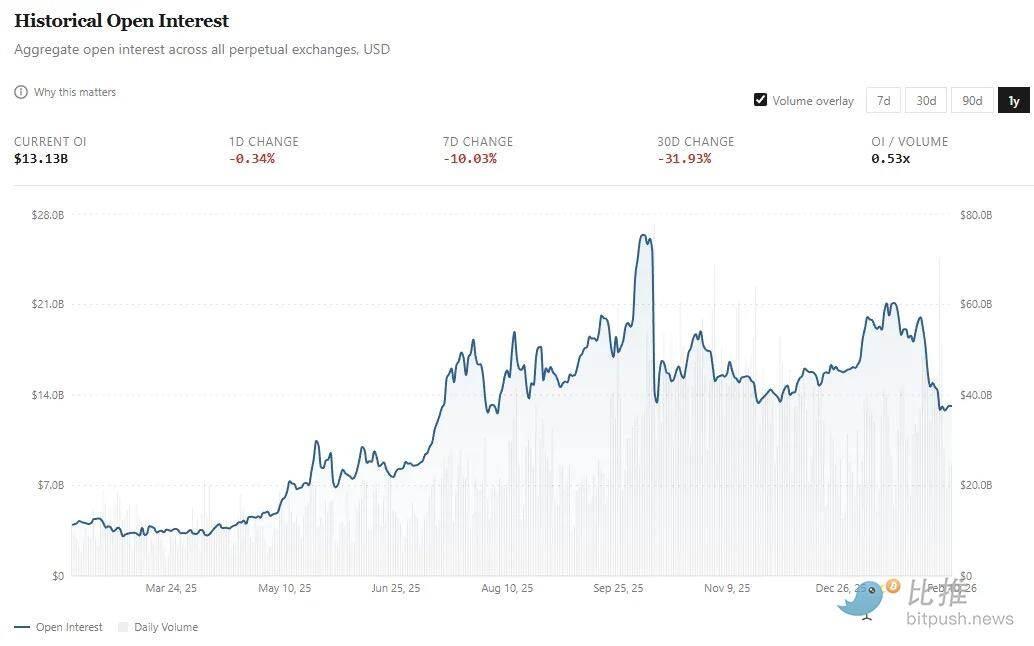Click the 30D Change -31.93% figure

(x=684, y=159)
